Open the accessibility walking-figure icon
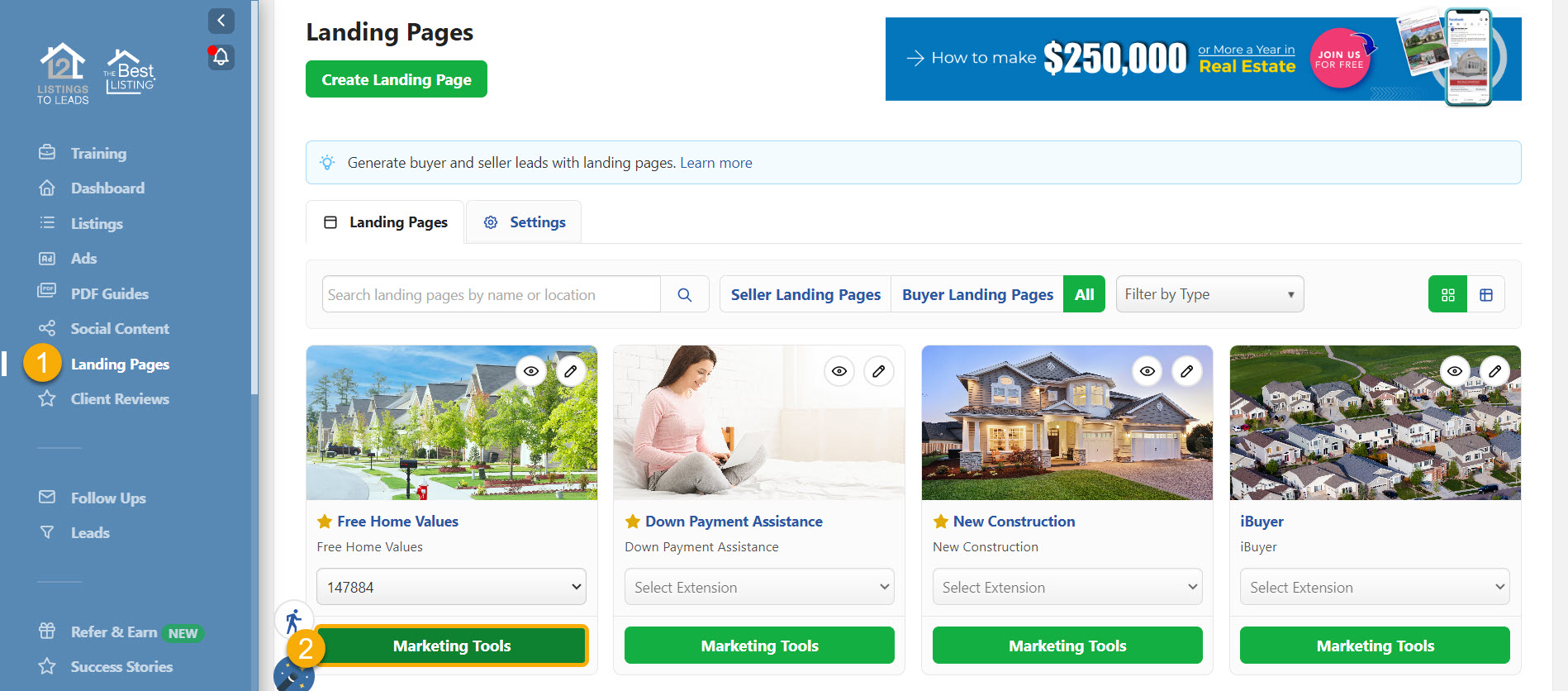The image size is (1568, 691). 293,620
